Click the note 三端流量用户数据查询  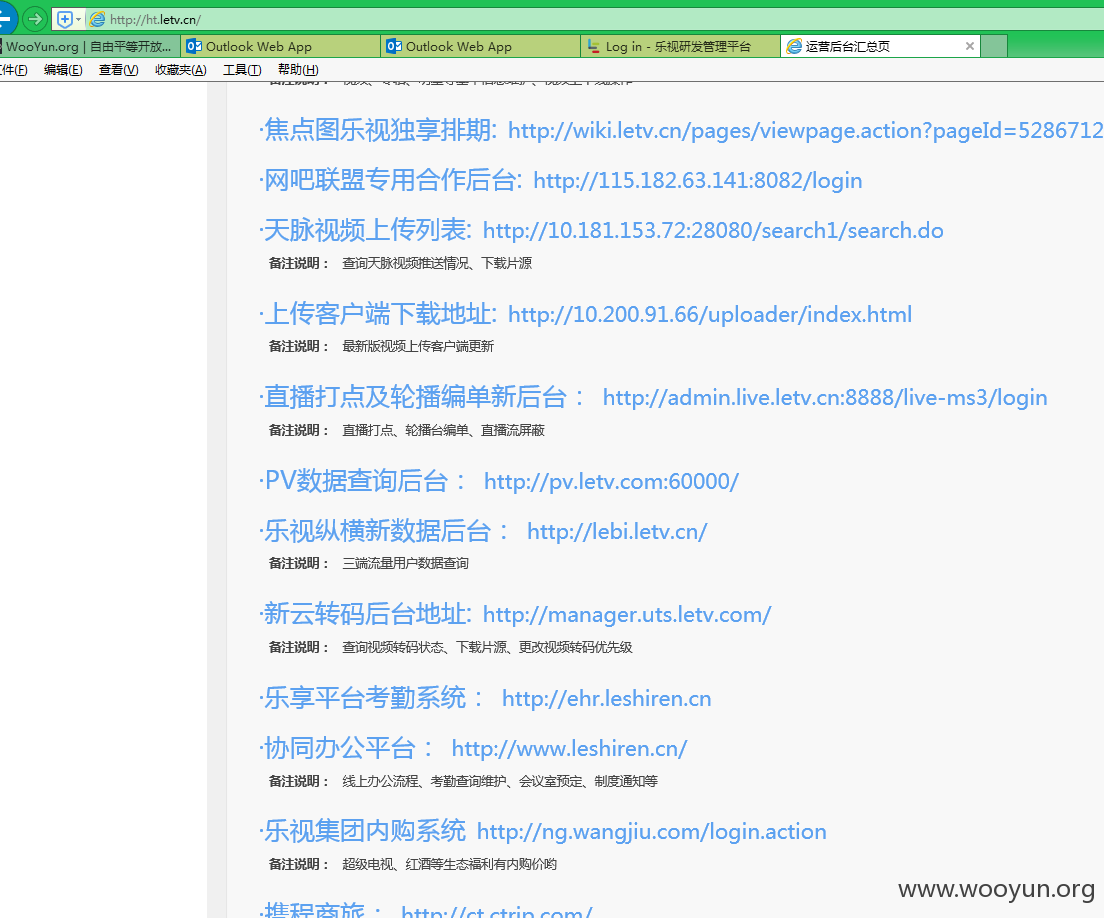click(405, 563)
